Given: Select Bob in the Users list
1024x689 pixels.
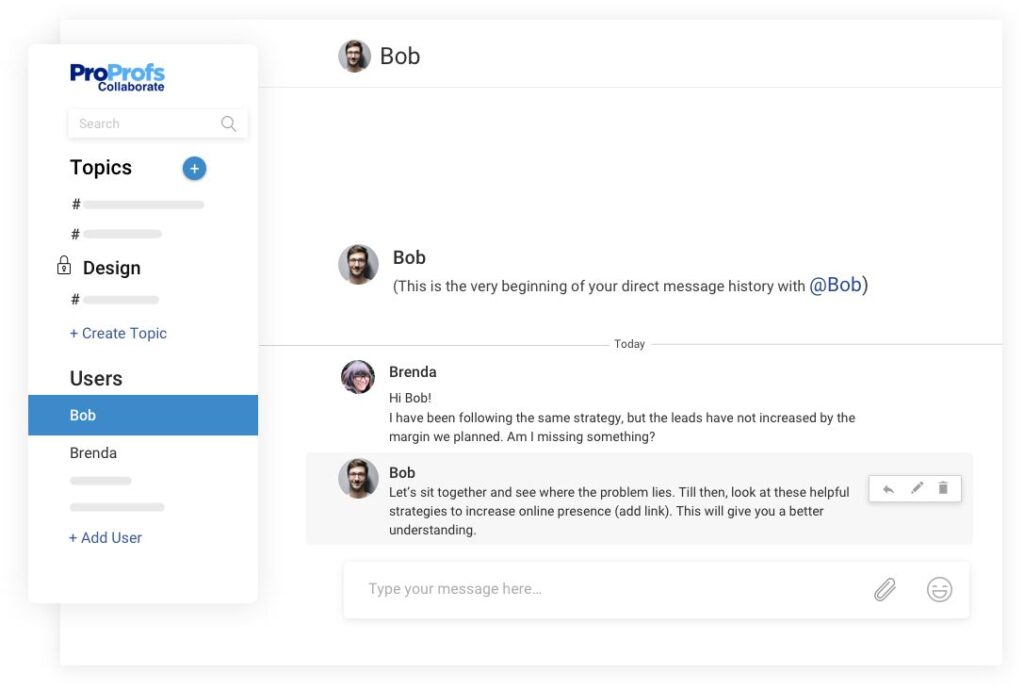Looking at the screenshot, I should pyautogui.click(x=143, y=415).
